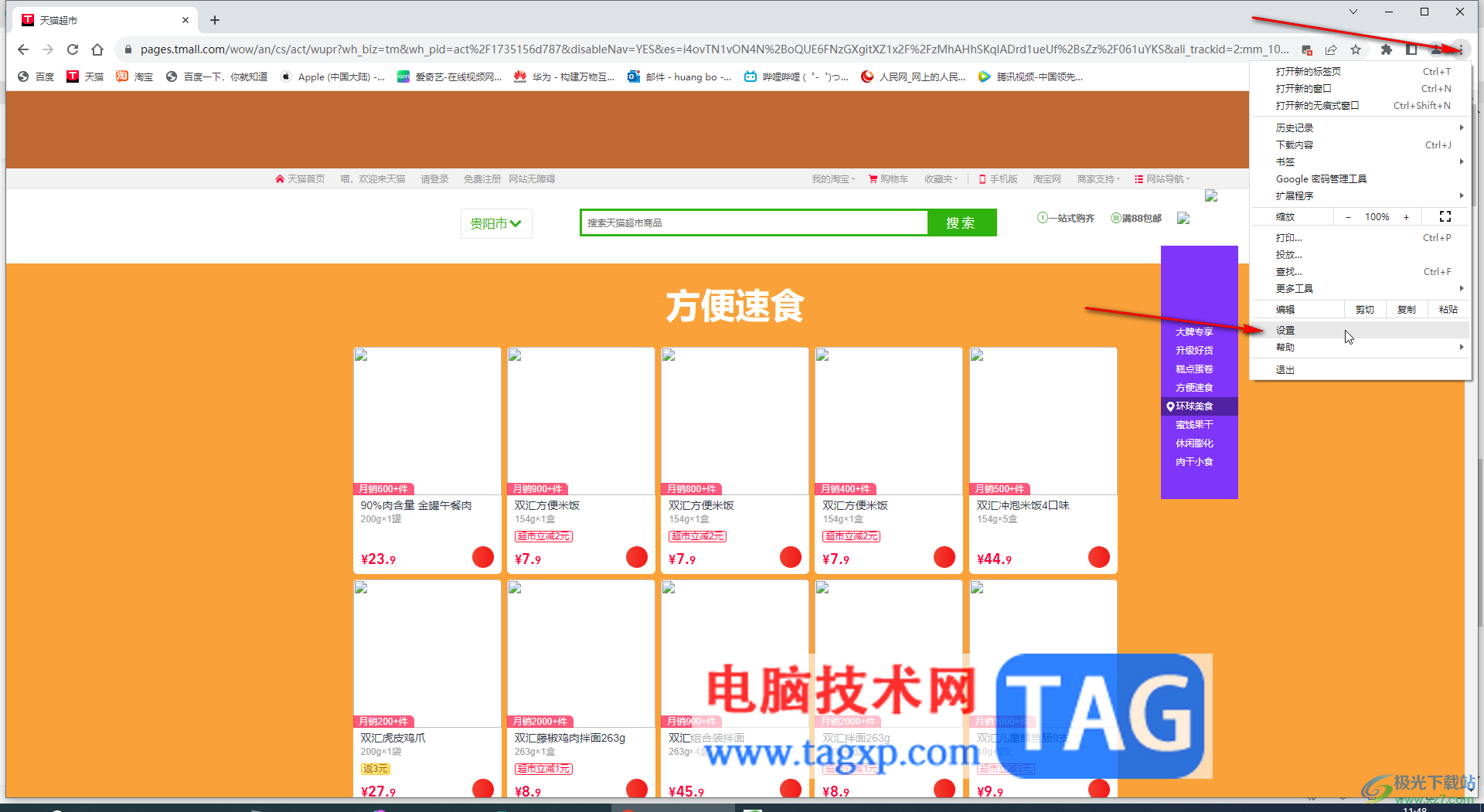Expand the 书签 submenu

point(1360,162)
